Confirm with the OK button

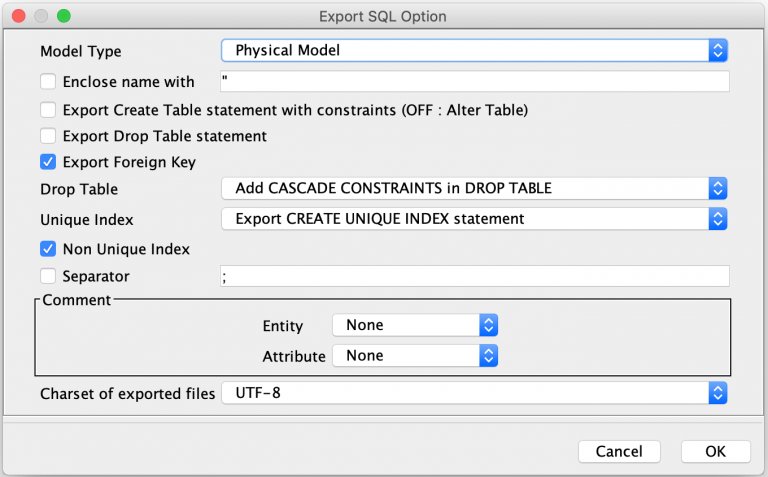point(715,451)
